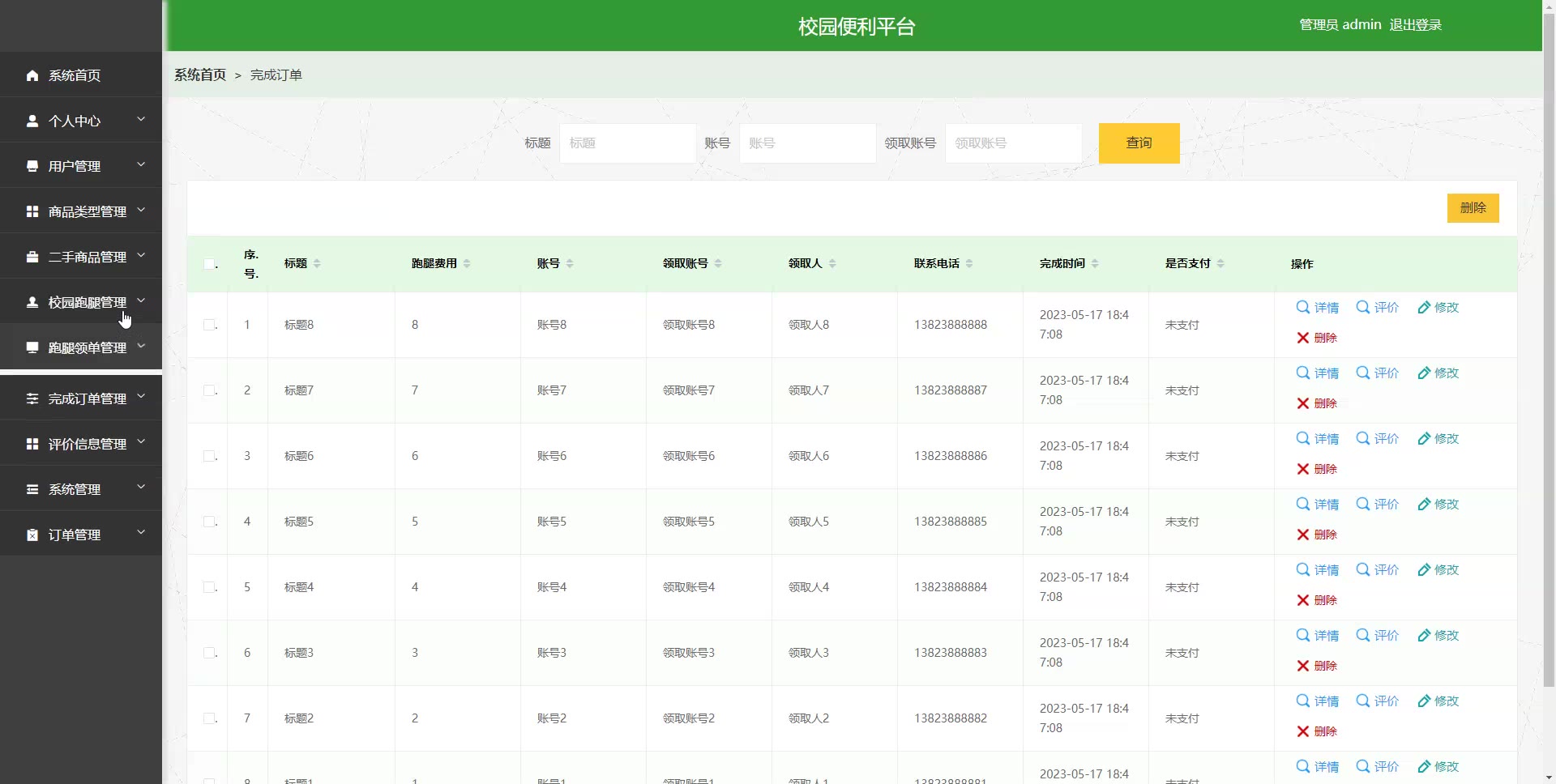Click the person icon beside 个人中心
The image size is (1556, 784).
32,121
